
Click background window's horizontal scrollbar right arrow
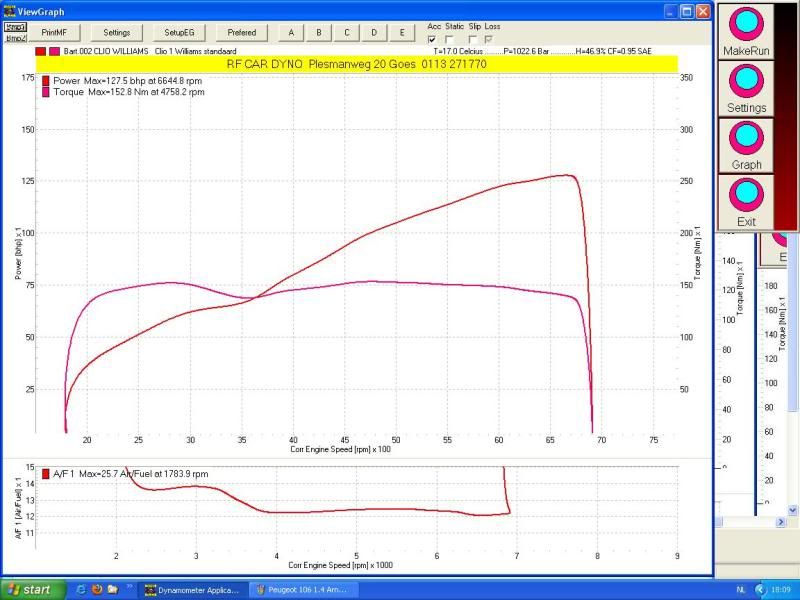781,522
